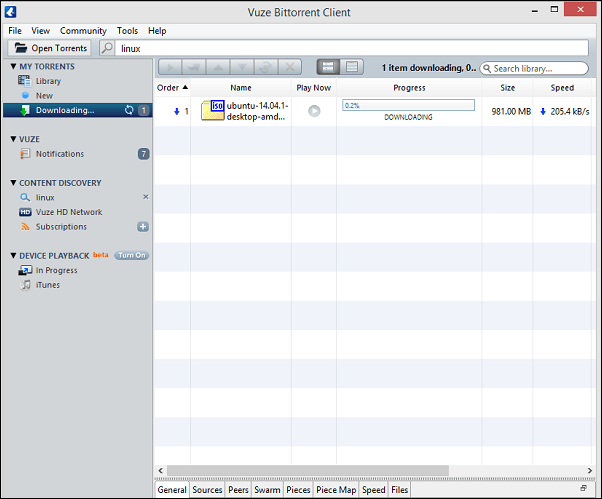
Task: Click the iTunes music note icon
Action: click(25, 285)
